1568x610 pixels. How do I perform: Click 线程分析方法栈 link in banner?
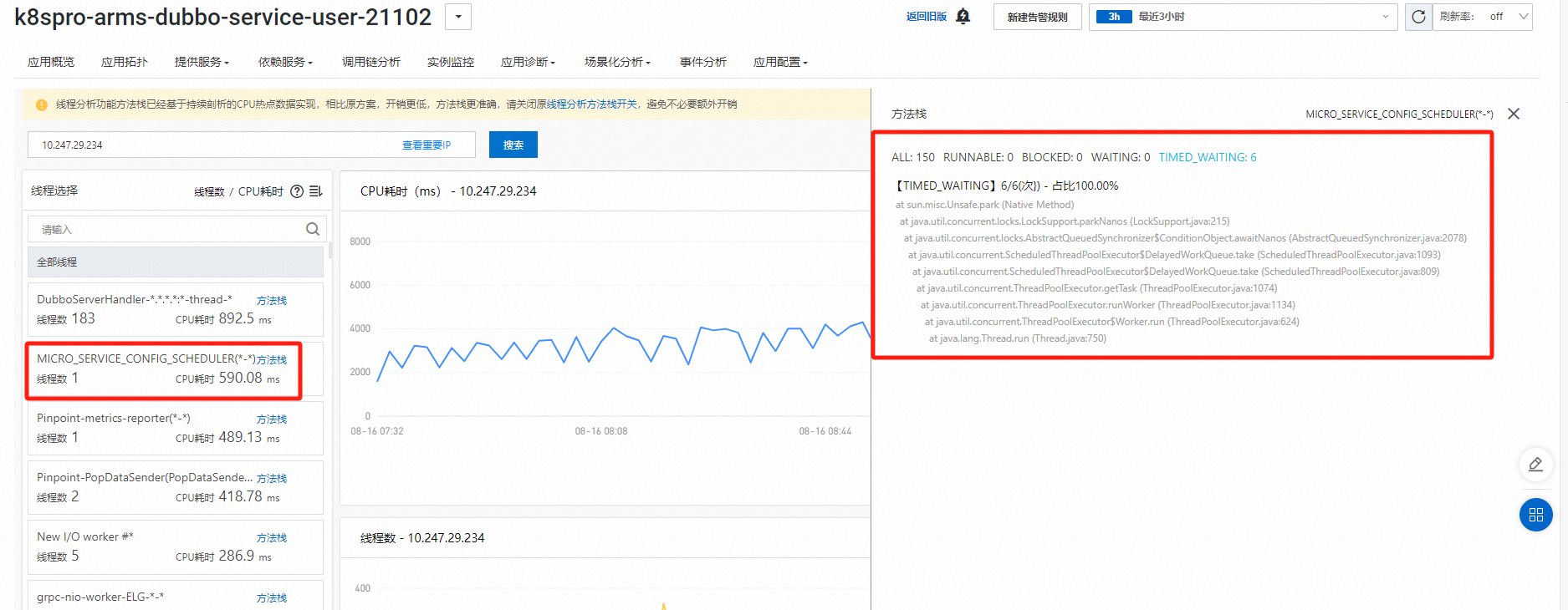pos(592,104)
